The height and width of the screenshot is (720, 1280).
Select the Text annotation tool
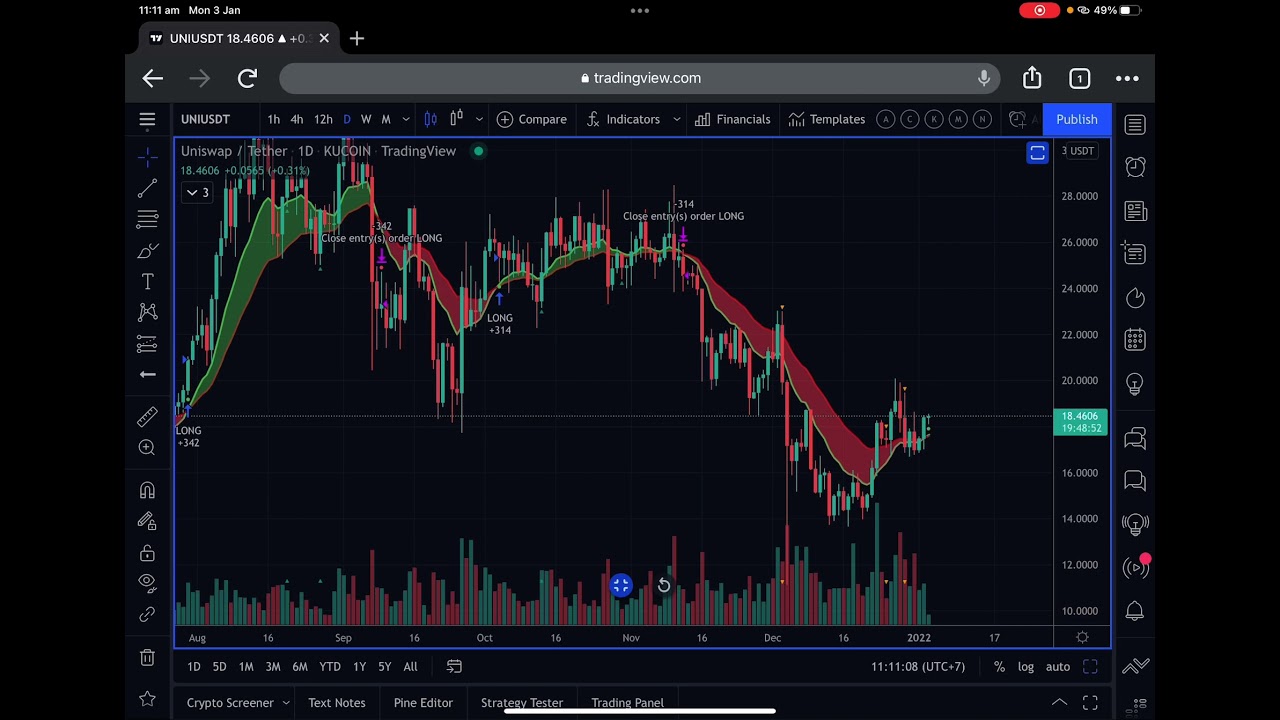coord(147,282)
